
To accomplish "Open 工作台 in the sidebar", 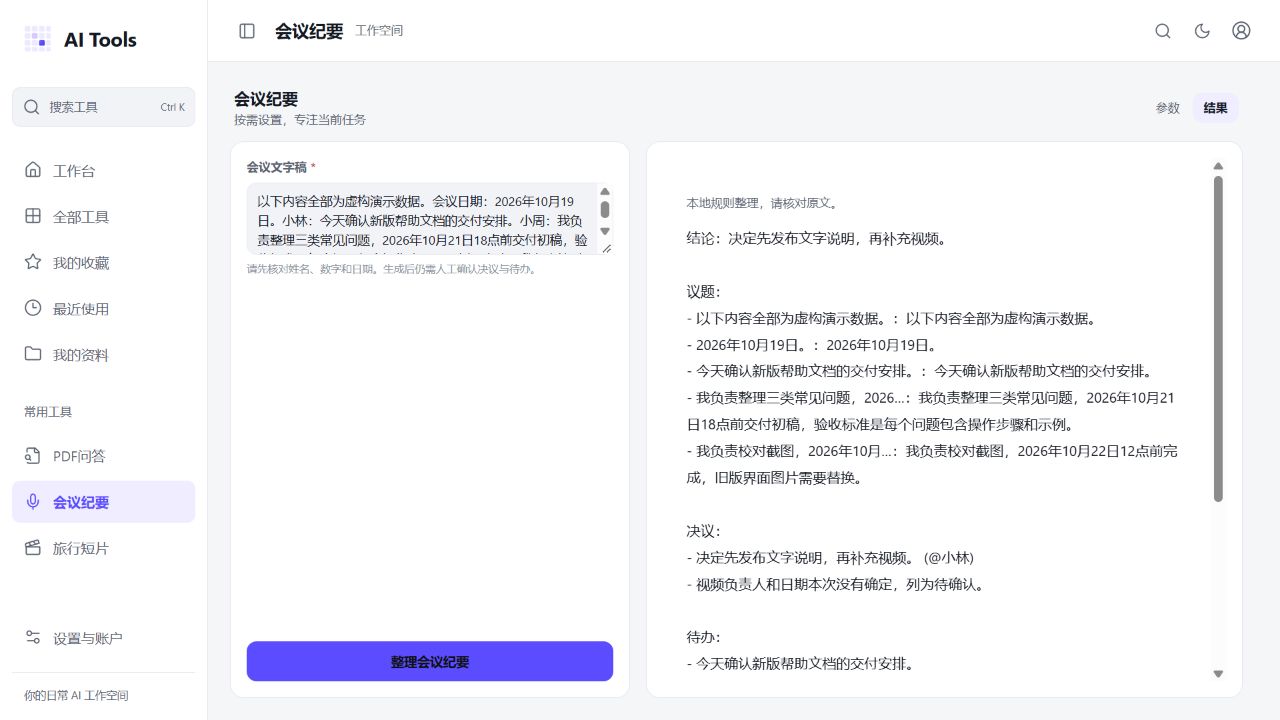I will point(104,171).
